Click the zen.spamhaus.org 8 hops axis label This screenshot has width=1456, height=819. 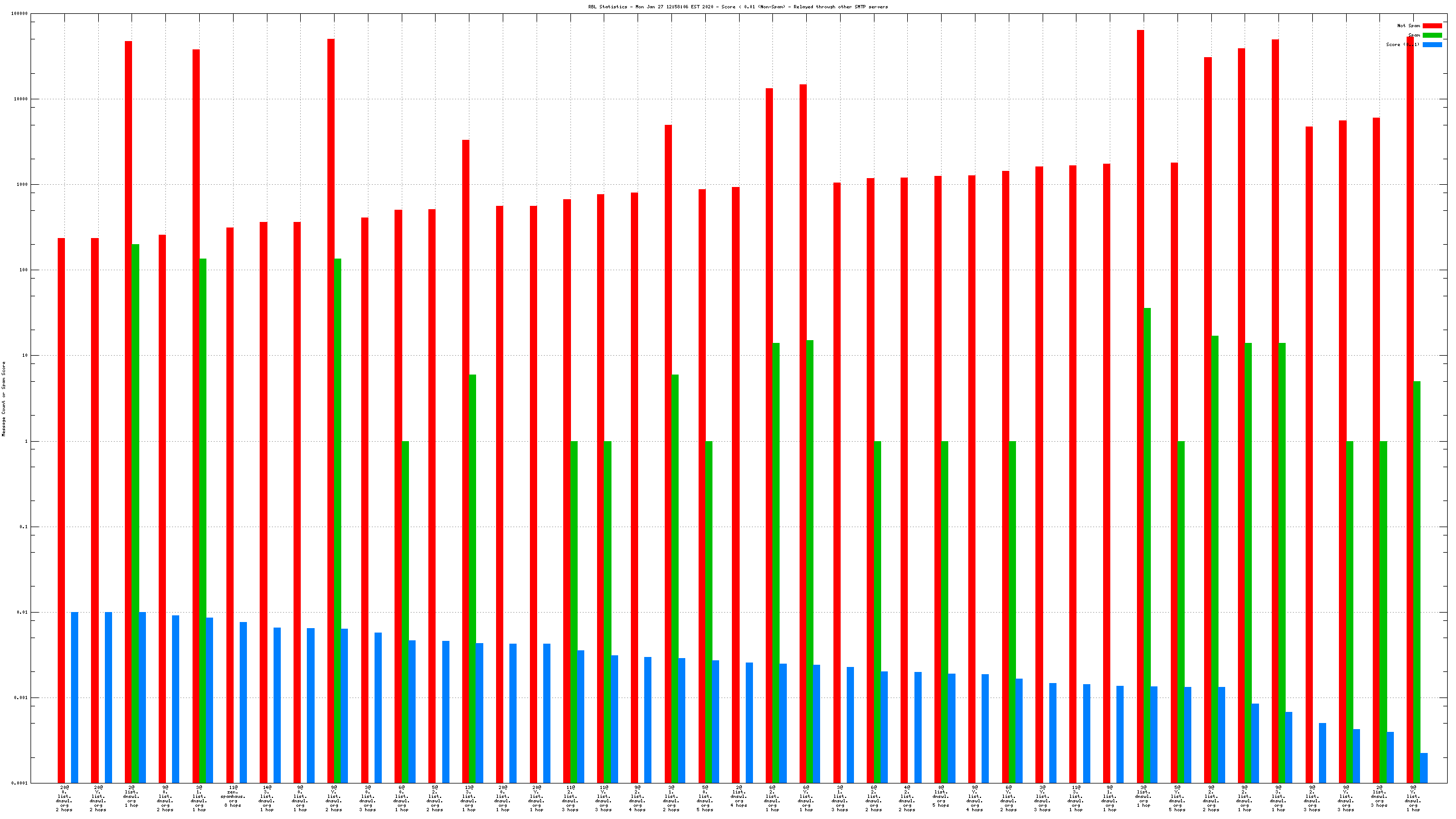click(x=232, y=797)
